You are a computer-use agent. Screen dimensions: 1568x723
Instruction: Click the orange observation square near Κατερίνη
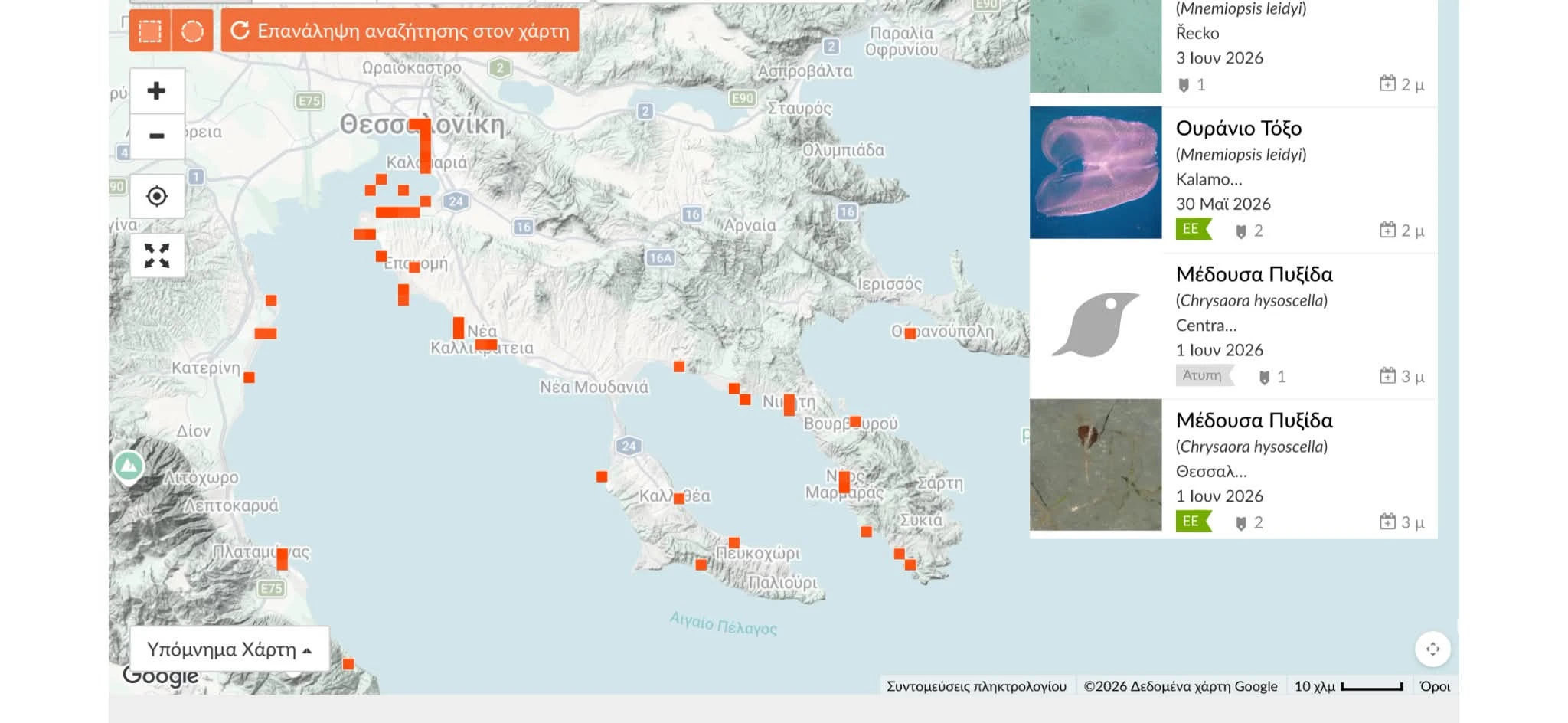(249, 378)
